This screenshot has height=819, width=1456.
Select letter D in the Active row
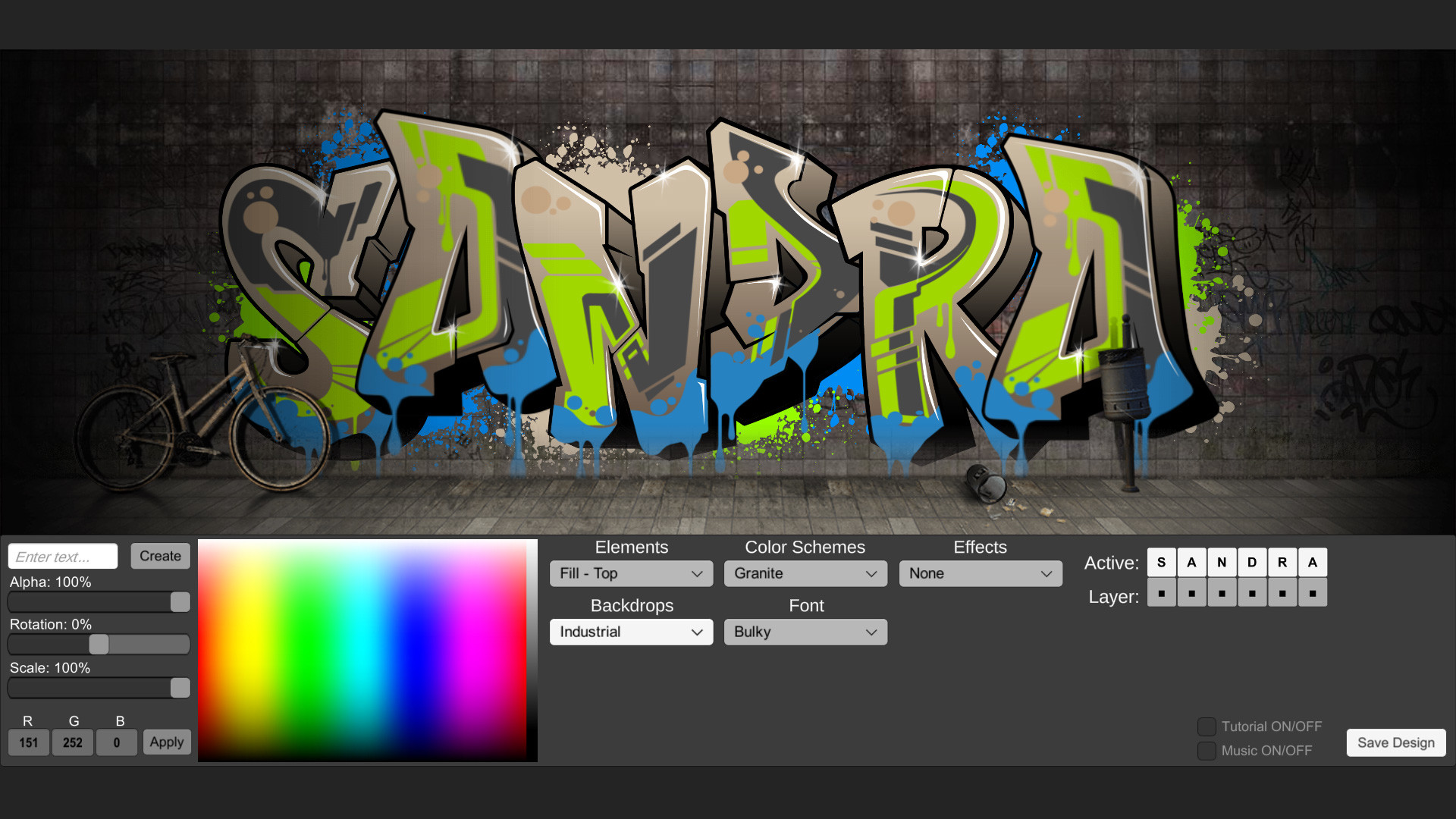pos(1252,562)
